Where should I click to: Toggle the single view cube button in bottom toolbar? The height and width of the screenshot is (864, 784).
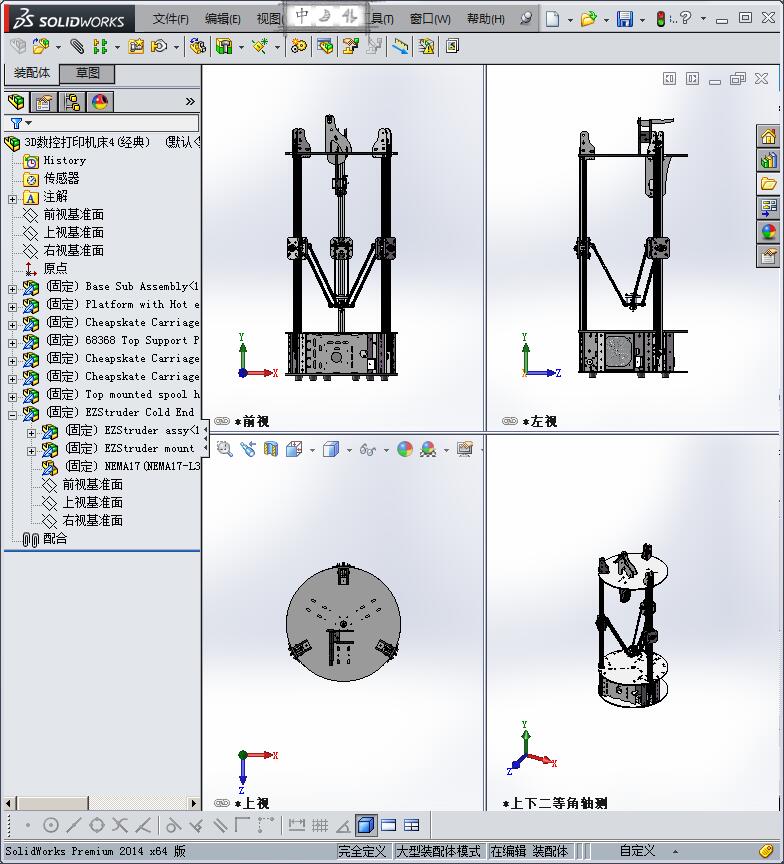click(365, 825)
